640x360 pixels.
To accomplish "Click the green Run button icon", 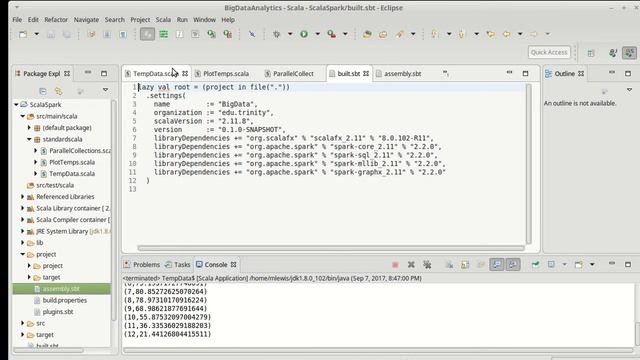I will click(304, 34).
